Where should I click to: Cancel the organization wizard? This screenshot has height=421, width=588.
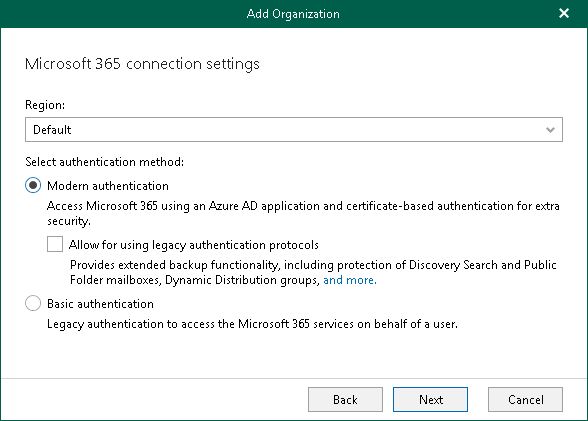click(x=525, y=400)
